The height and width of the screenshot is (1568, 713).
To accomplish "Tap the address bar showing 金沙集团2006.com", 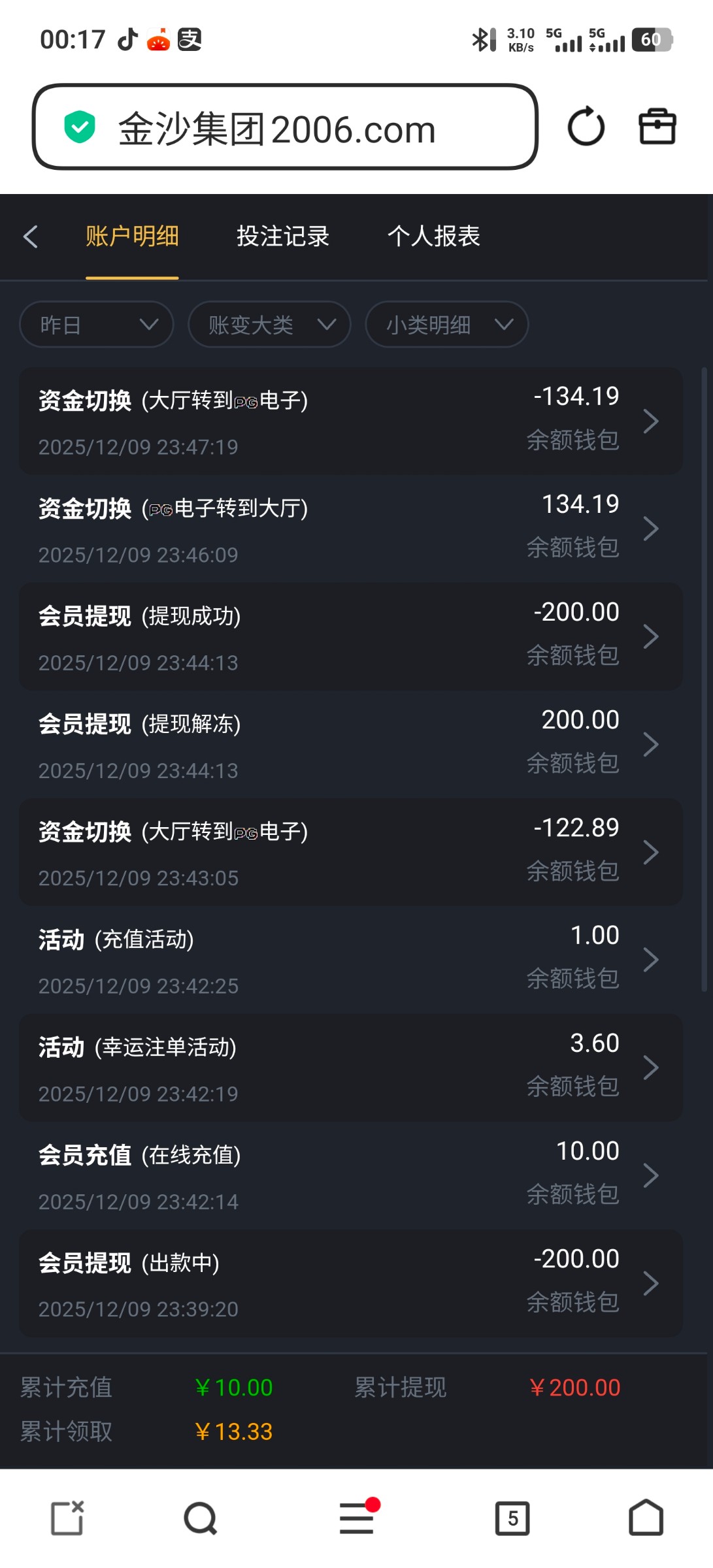I will 285,128.
